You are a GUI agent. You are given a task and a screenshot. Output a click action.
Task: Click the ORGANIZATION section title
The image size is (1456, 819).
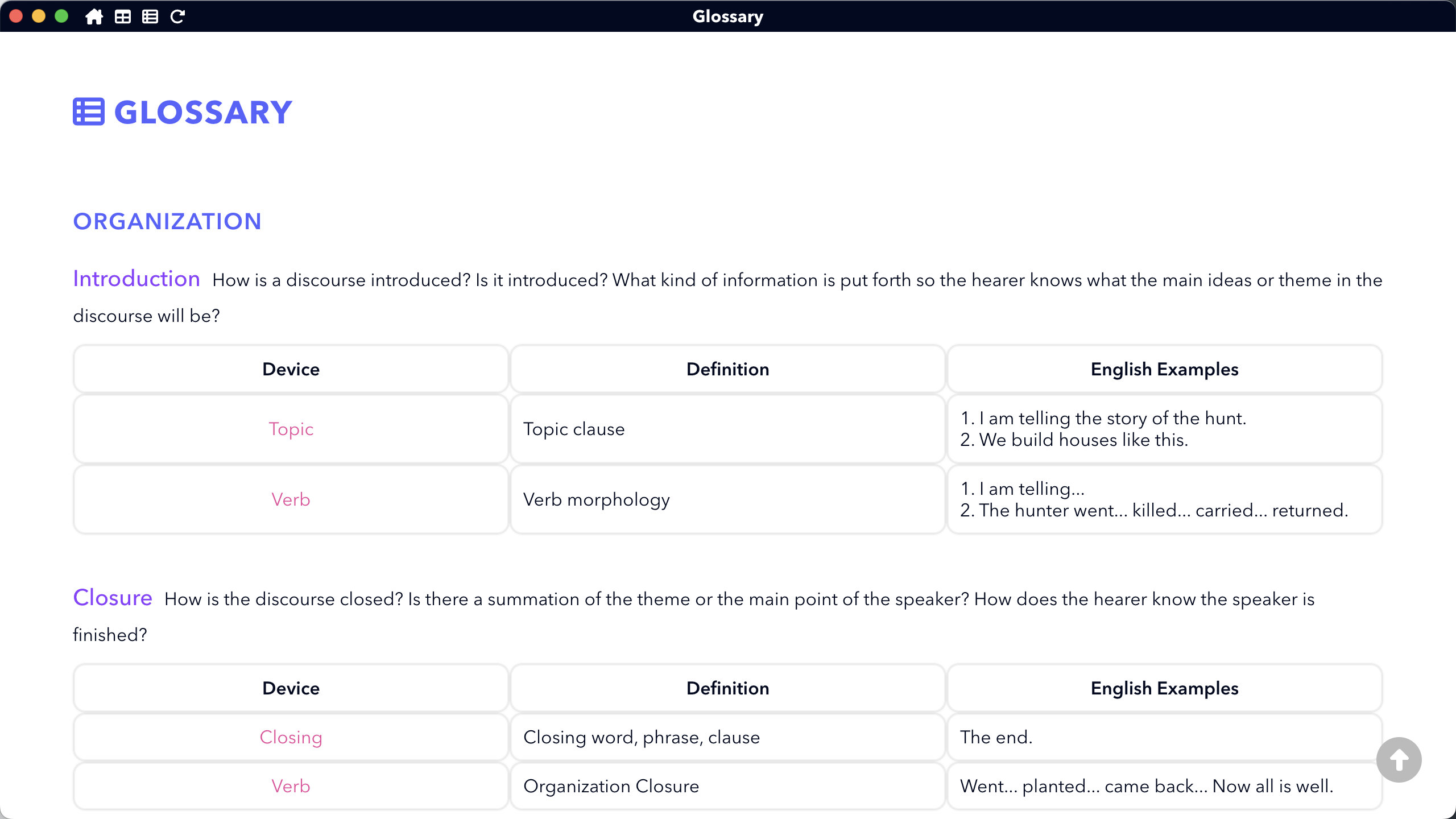tap(167, 221)
